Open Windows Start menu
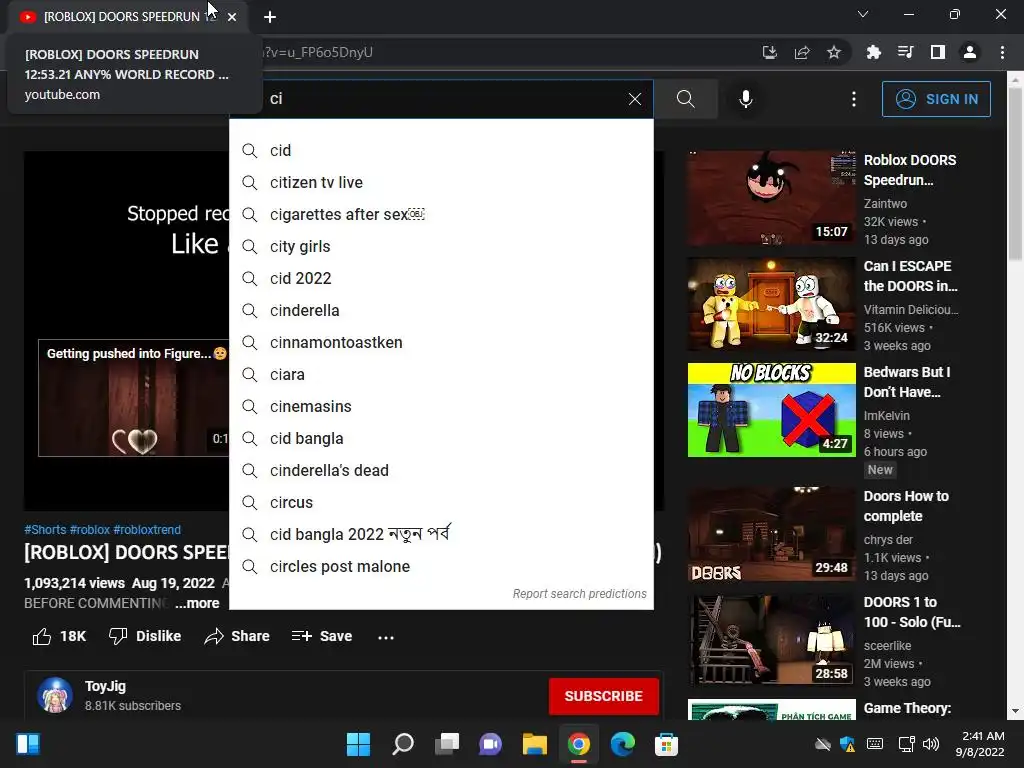 coord(358,744)
